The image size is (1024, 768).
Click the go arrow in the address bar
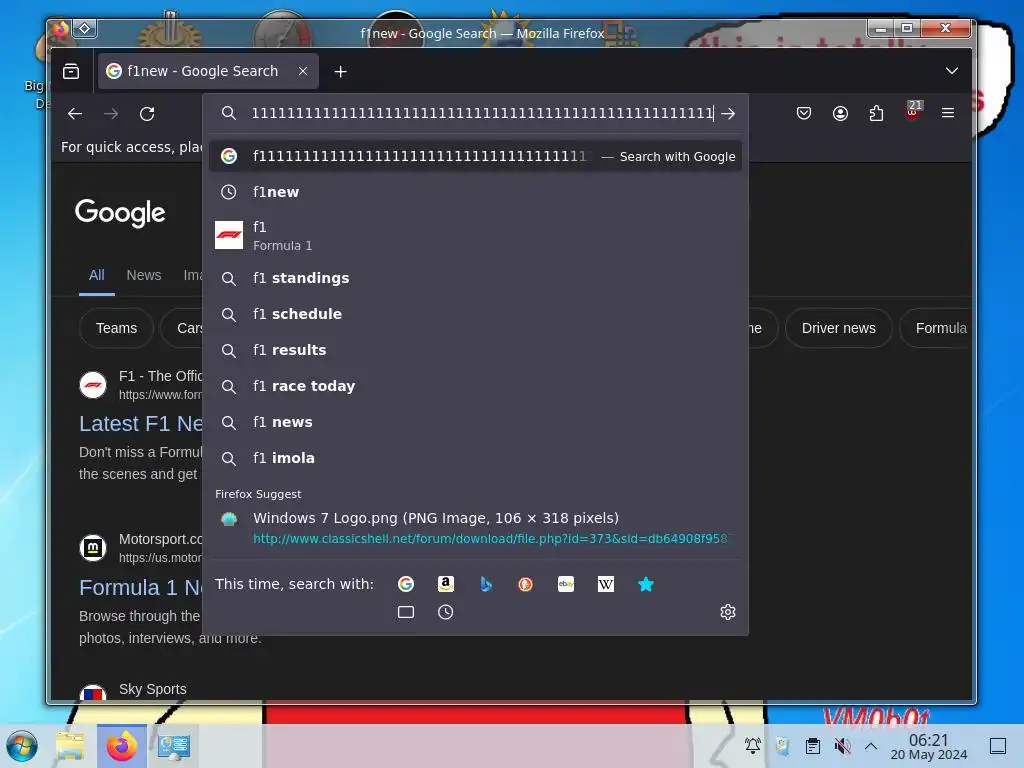728,114
